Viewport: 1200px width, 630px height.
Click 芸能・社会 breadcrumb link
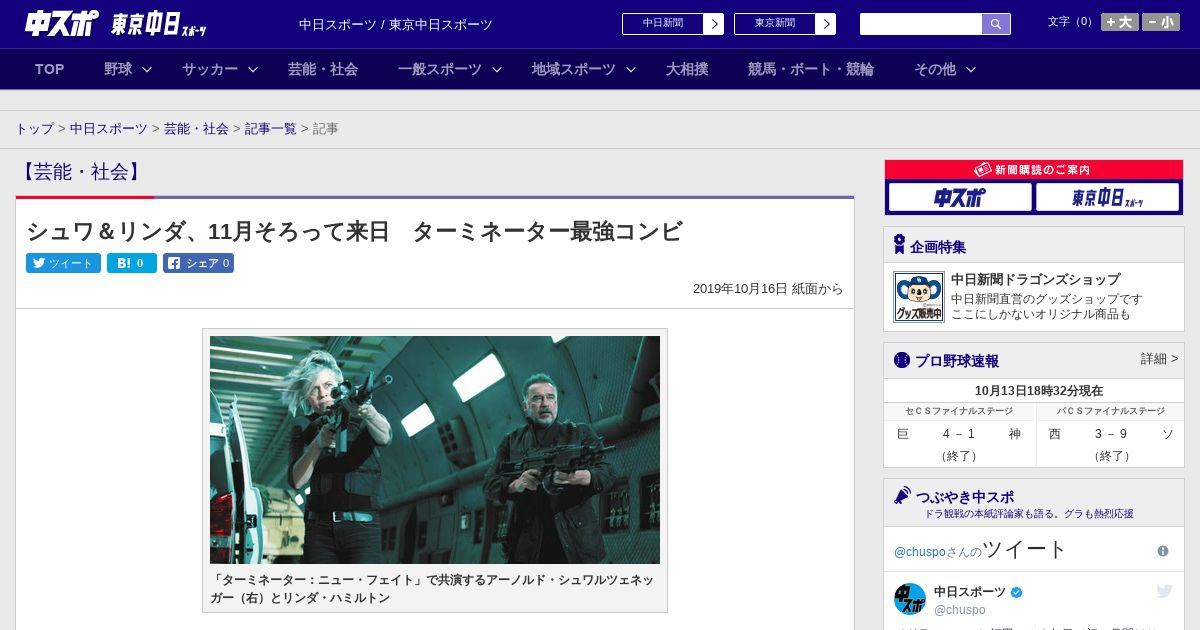pos(196,129)
